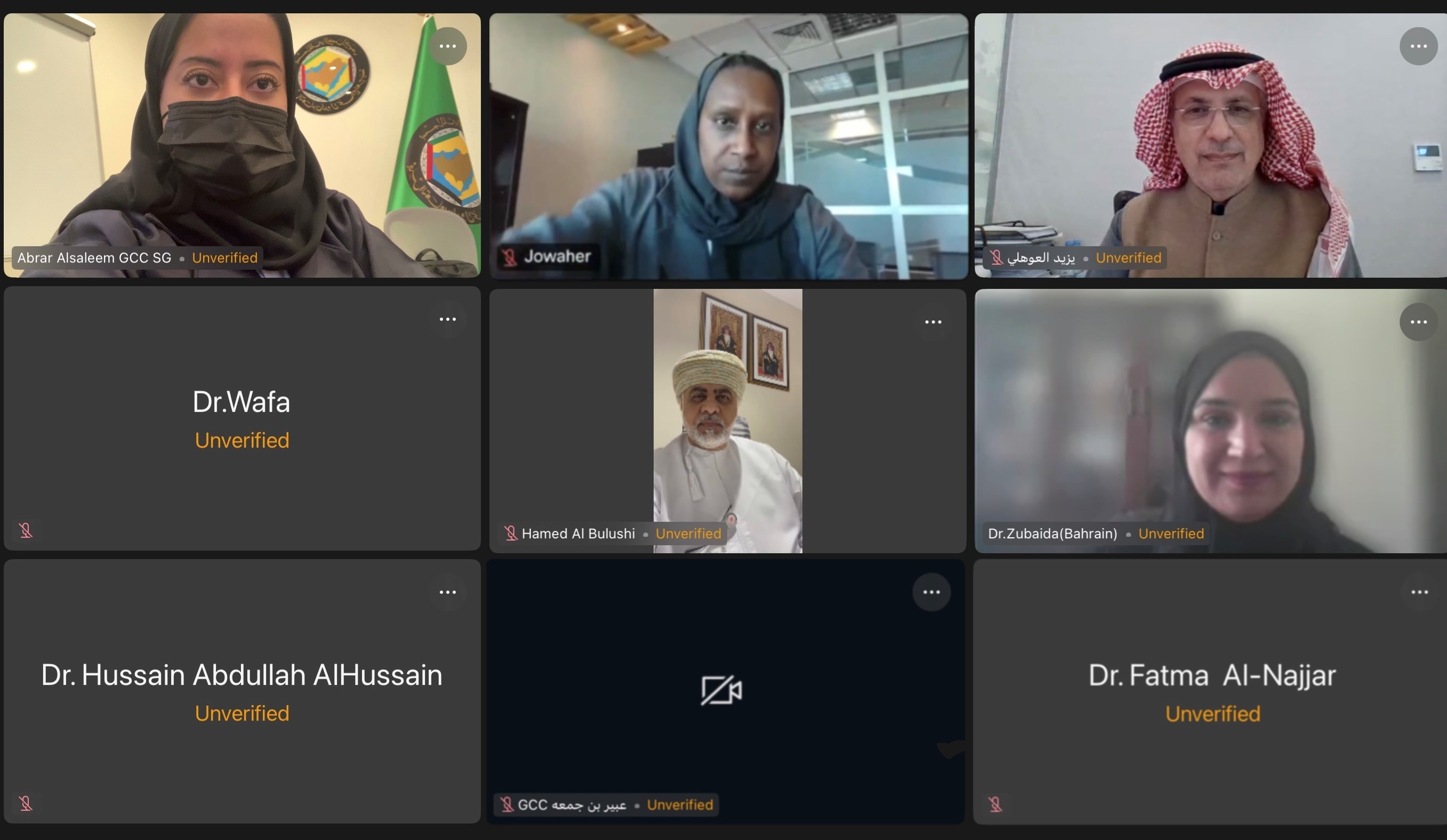This screenshot has width=1447, height=840.
Task: Open more options on Dr. Hussain AlHussain's tile
Action: (x=447, y=592)
